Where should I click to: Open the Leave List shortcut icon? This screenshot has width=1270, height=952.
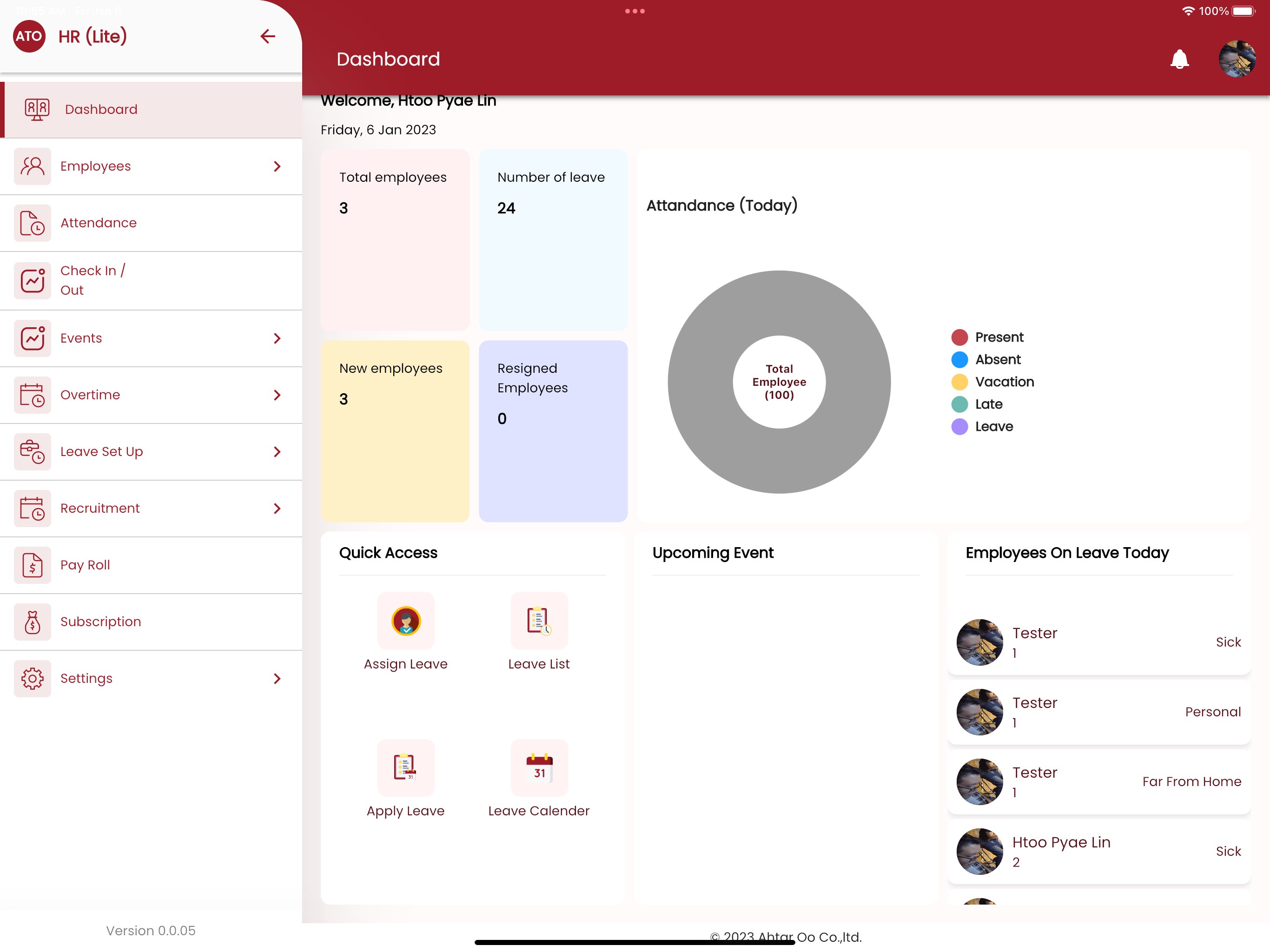539,621
